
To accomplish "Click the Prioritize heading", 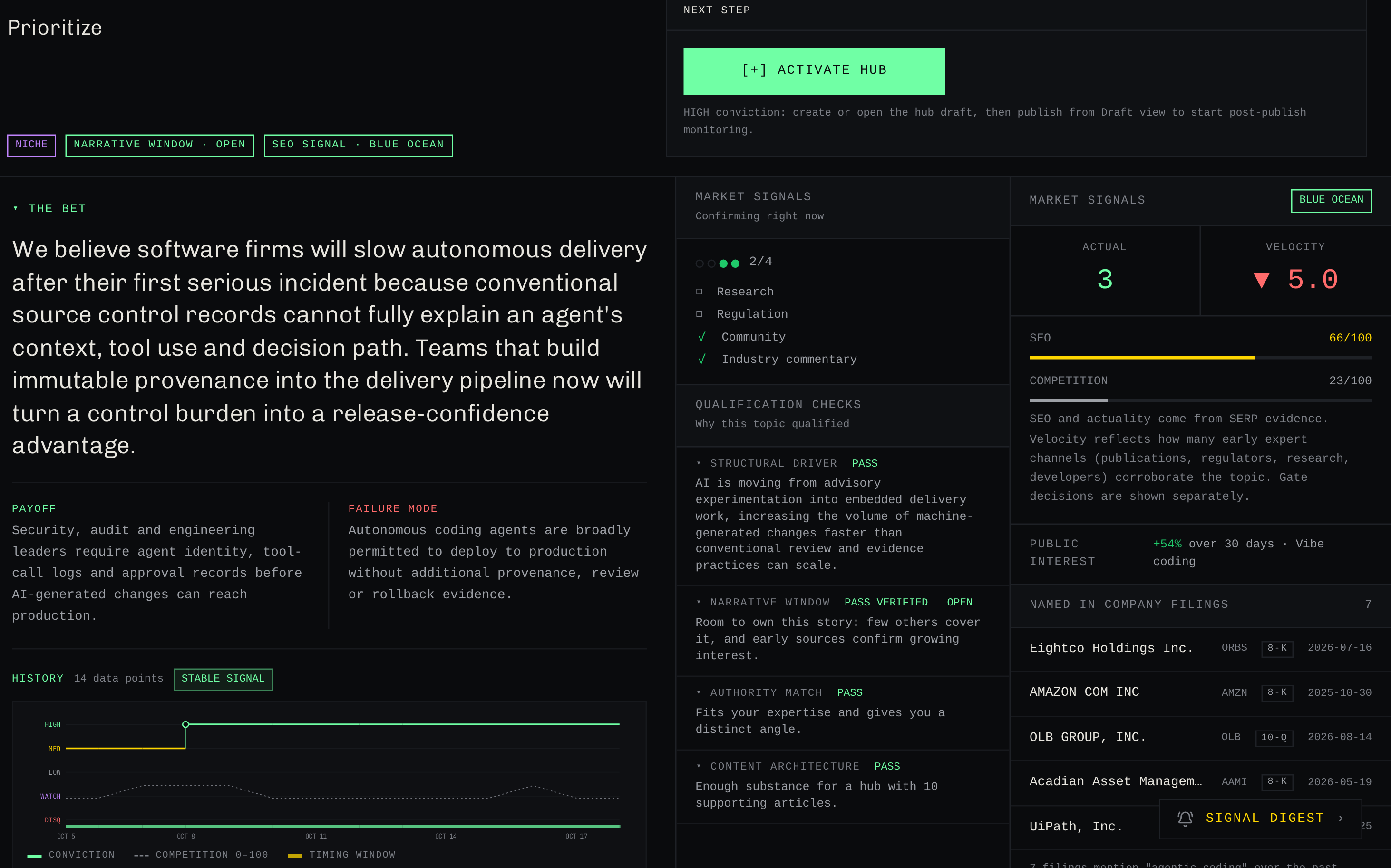I will pos(55,28).
